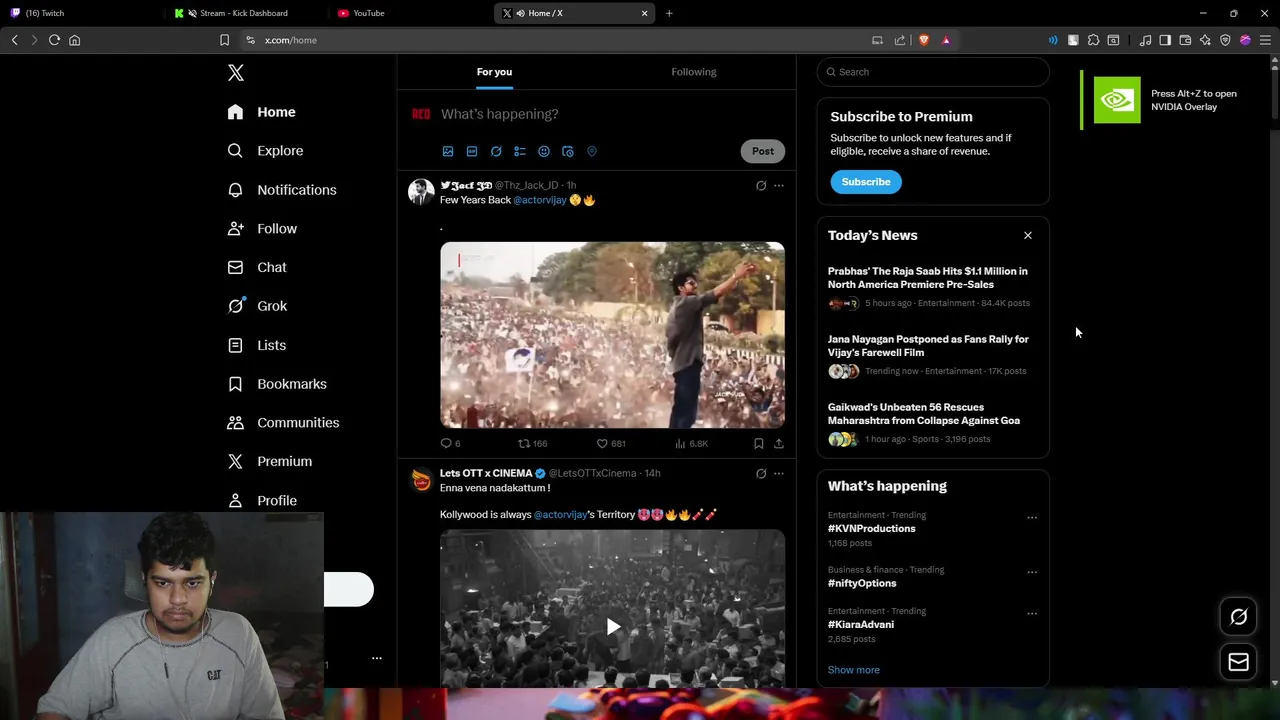Click the Post button
The height and width of the screenshot is (720, 1280).
[763, 151]
